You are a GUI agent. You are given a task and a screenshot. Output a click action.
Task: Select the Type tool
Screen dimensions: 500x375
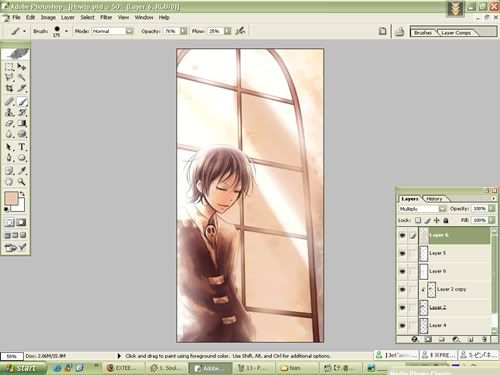click(x=22, y=147)
